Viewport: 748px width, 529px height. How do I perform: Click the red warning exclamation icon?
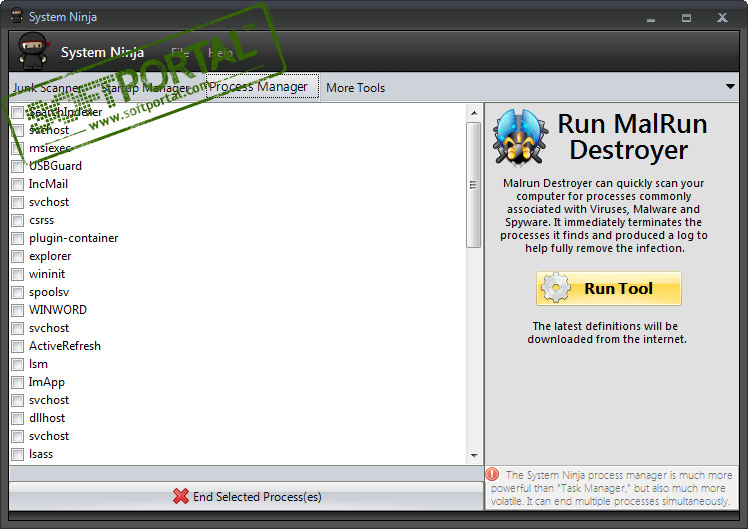tap(492, 474)
